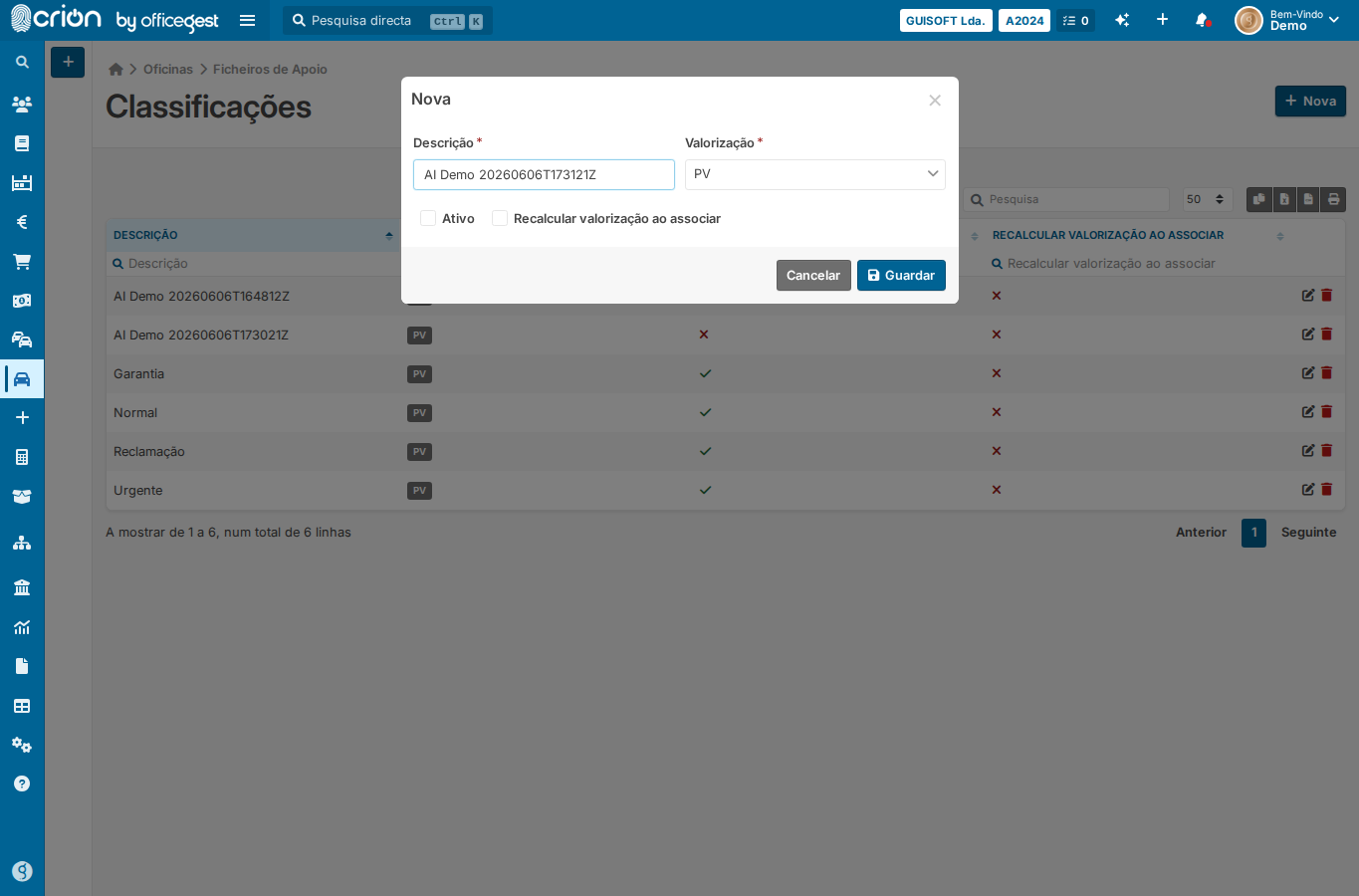Open the banknote sidebar icon

22,301
